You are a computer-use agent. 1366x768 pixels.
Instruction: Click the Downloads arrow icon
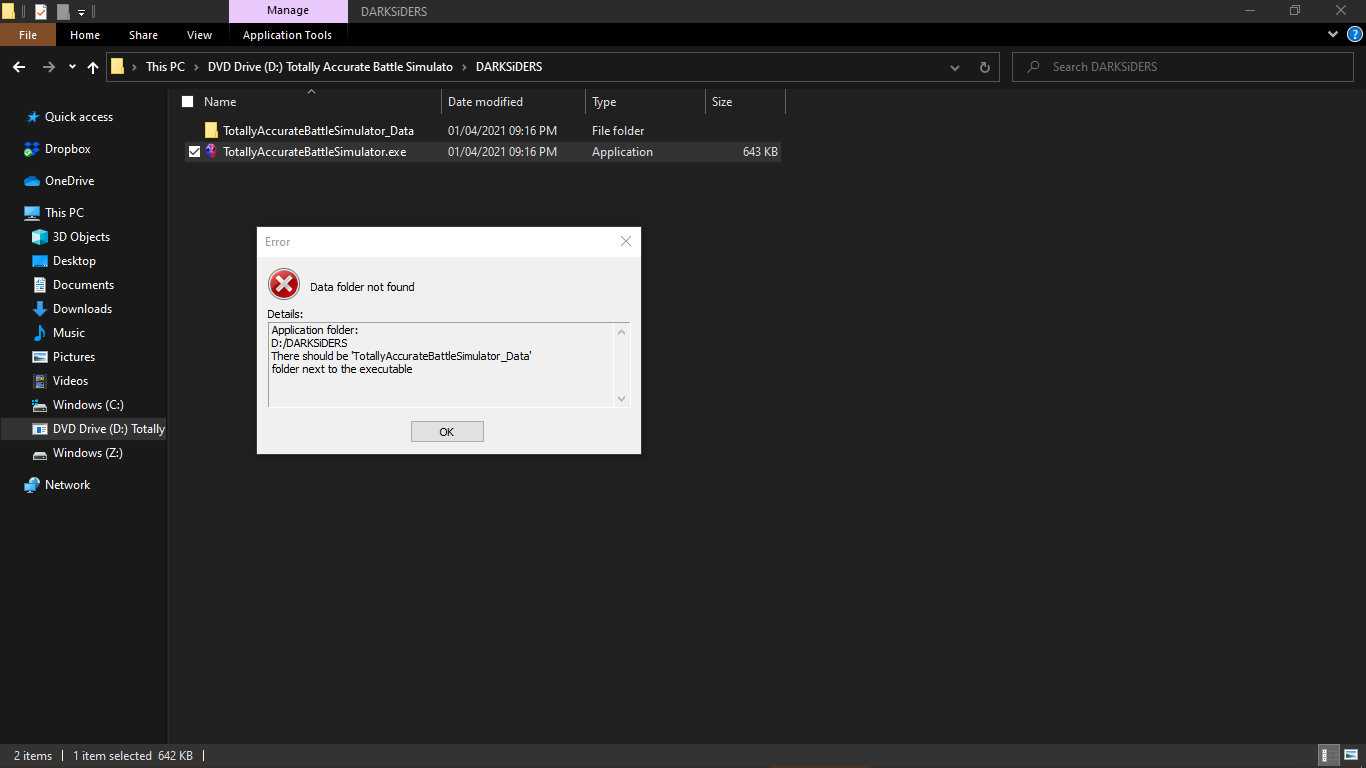pyautogui.click(x=40, y=309)
